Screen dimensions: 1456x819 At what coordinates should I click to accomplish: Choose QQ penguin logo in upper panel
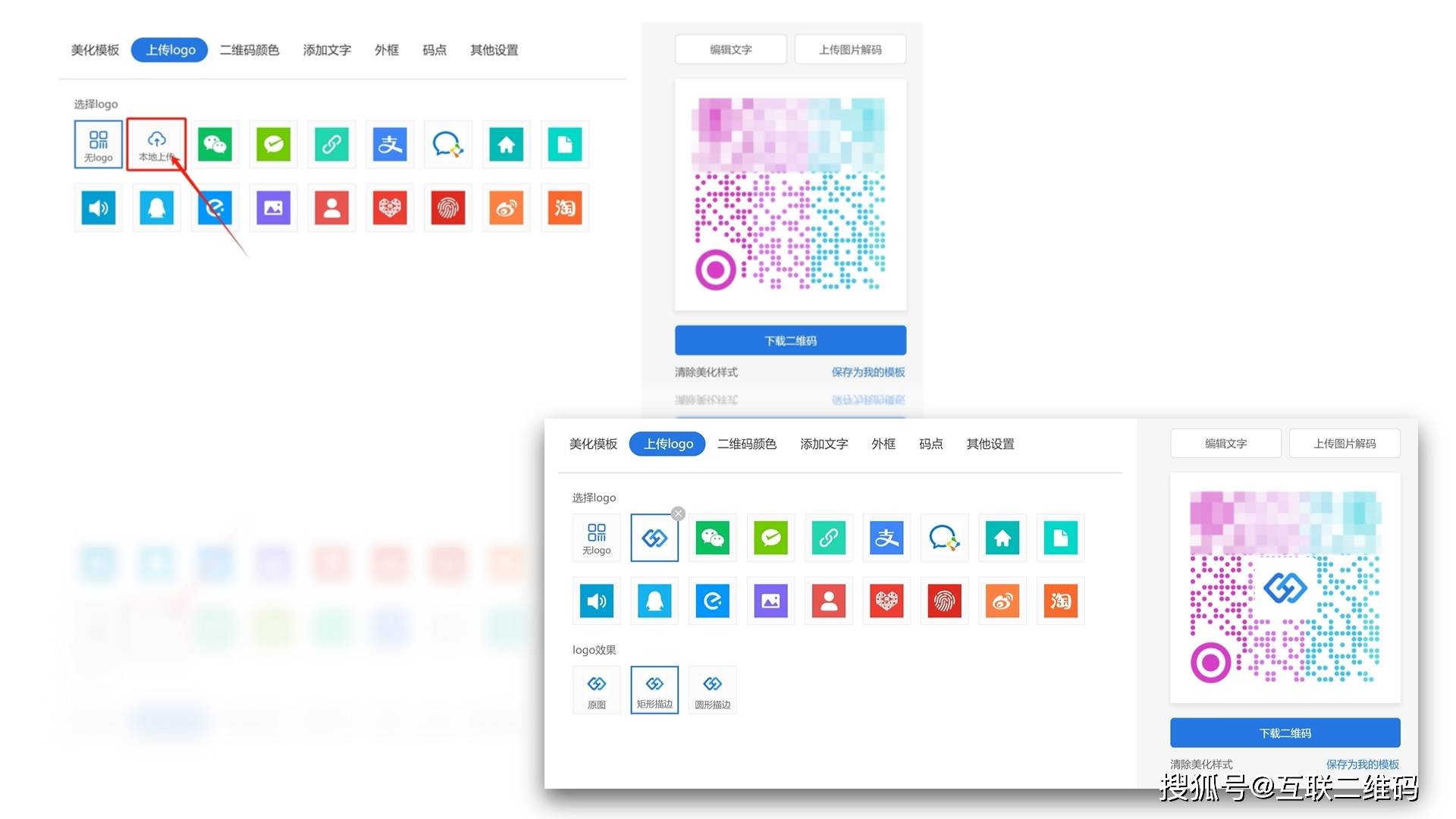point(156,208)
